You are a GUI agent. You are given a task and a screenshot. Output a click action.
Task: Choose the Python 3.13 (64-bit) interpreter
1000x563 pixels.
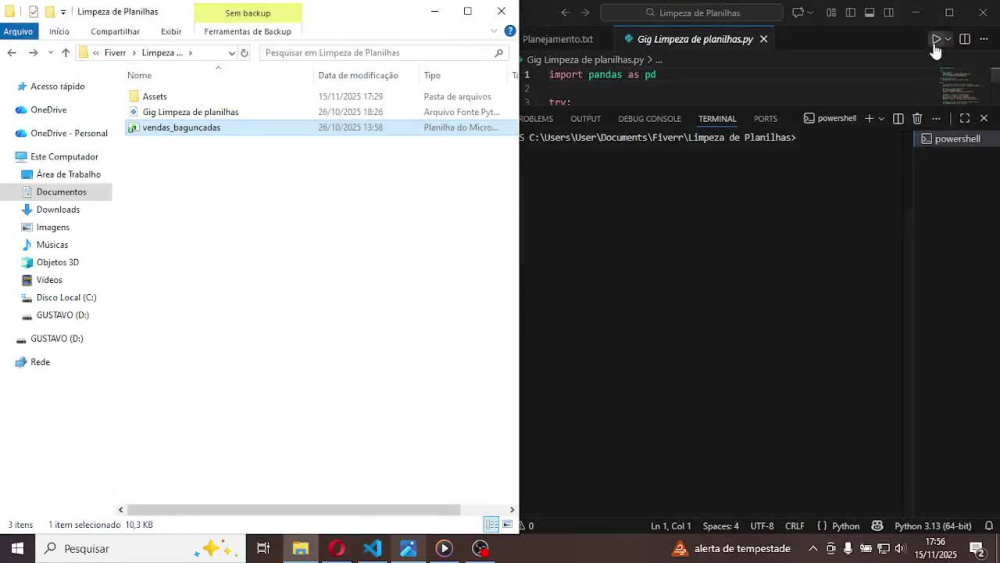click(x=932, y=526)
